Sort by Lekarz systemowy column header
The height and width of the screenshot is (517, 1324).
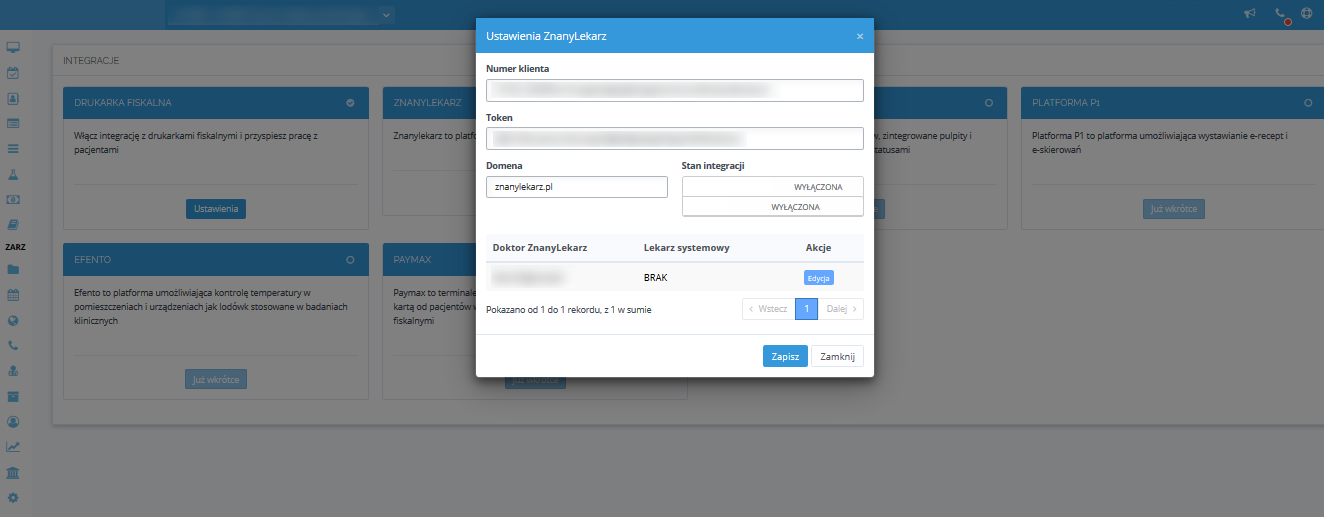(686, 247)
